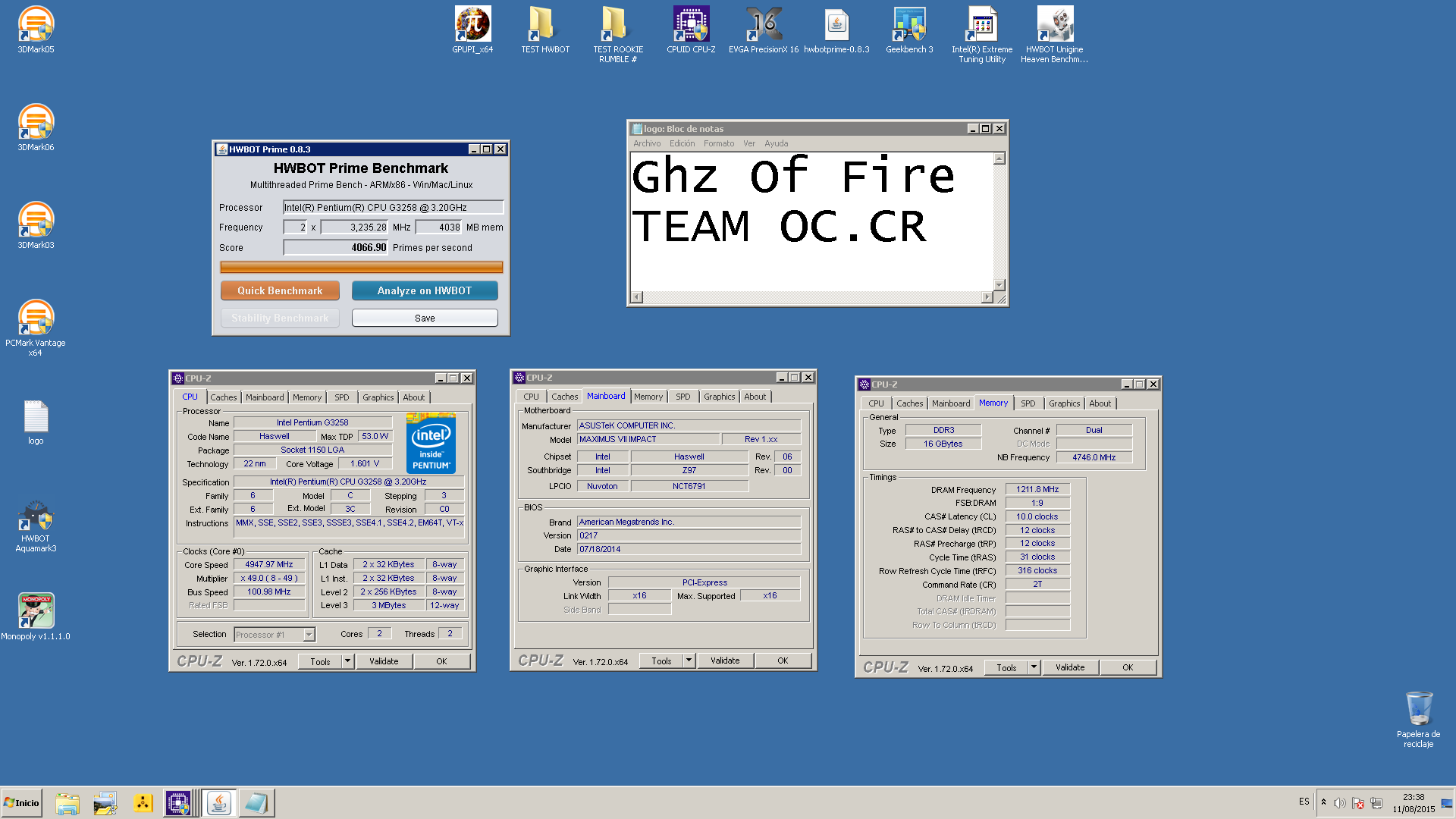The image size is (1456, 819).
Task: Open Graphics tab in left CPU-Z window
Action: point(378,397)
